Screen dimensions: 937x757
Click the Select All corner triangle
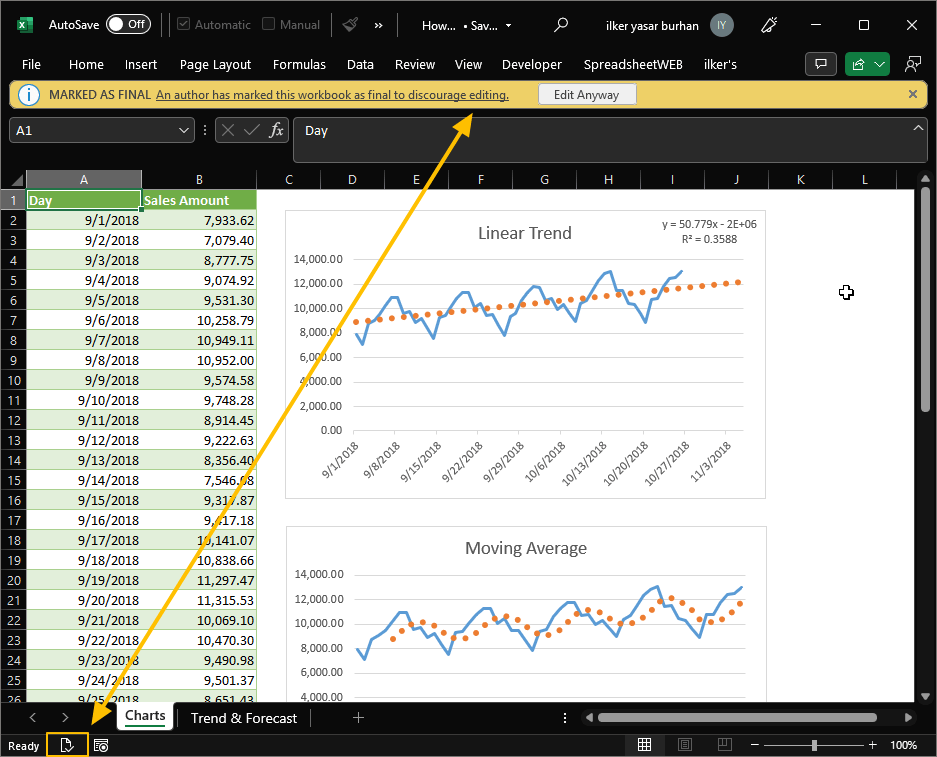16,179
